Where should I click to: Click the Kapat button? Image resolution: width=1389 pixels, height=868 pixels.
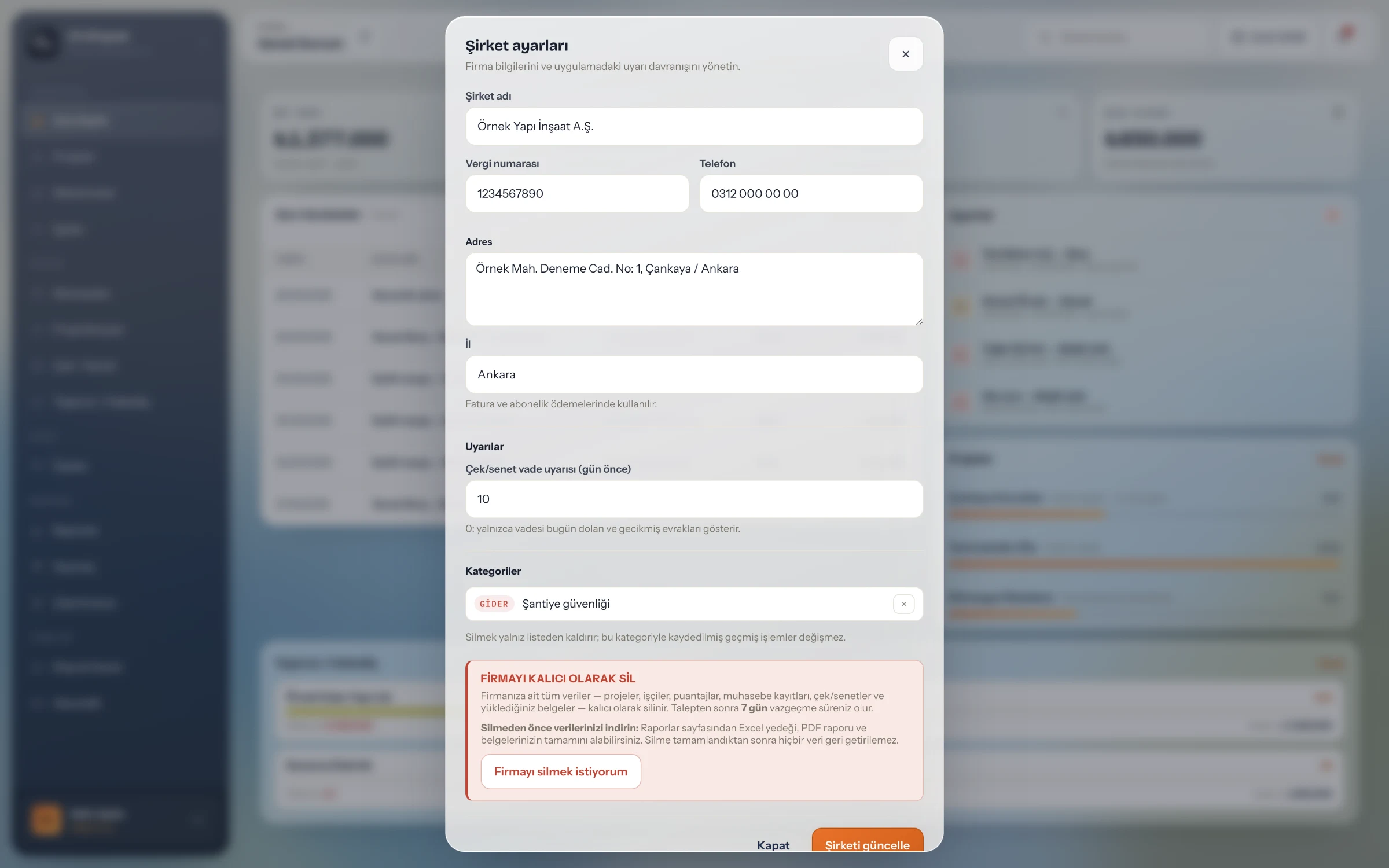click(x=773, y=845)
